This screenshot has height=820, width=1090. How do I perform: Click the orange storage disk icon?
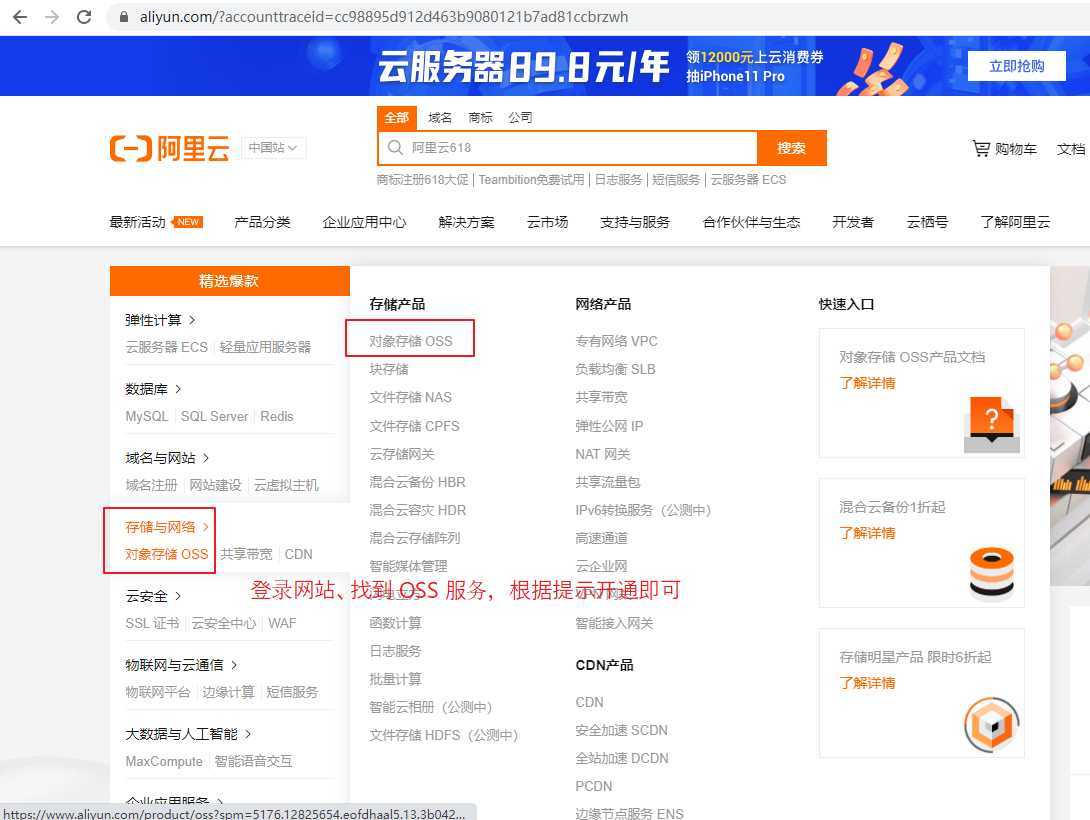(x=992, y=573)
